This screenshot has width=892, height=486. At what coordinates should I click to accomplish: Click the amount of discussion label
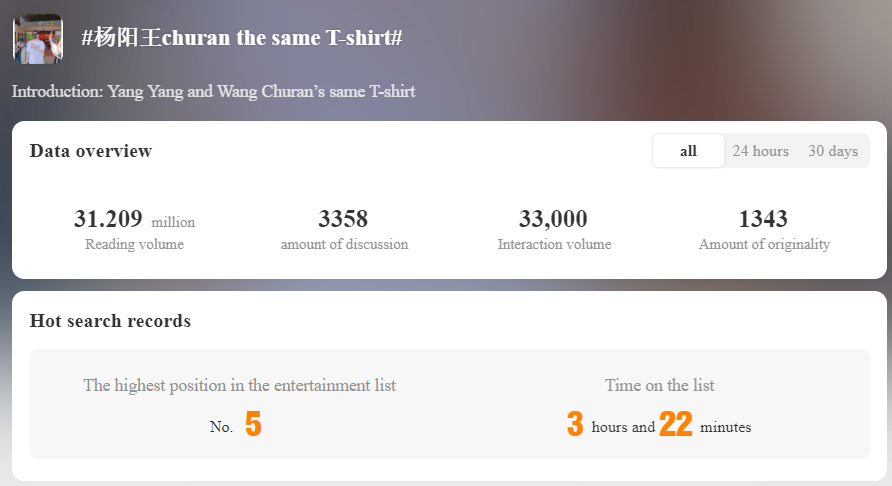point(344,244)
